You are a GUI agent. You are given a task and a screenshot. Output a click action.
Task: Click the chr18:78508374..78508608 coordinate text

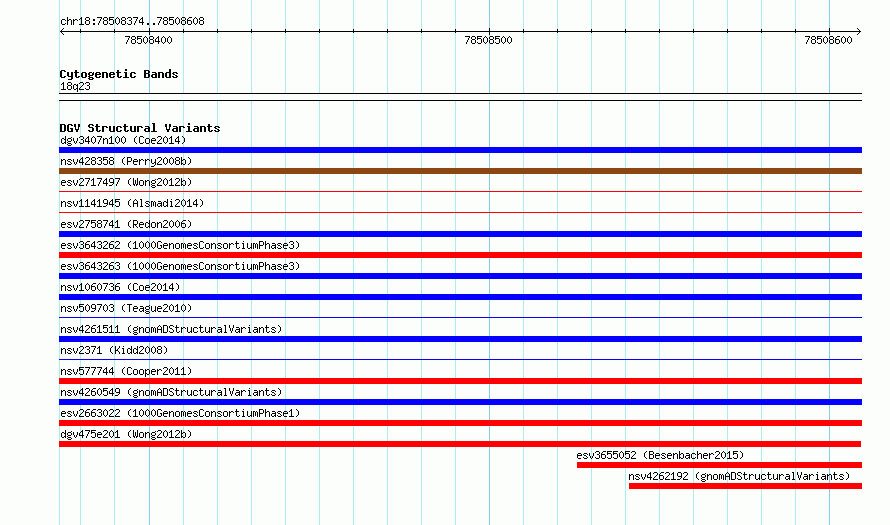[132, 21]
